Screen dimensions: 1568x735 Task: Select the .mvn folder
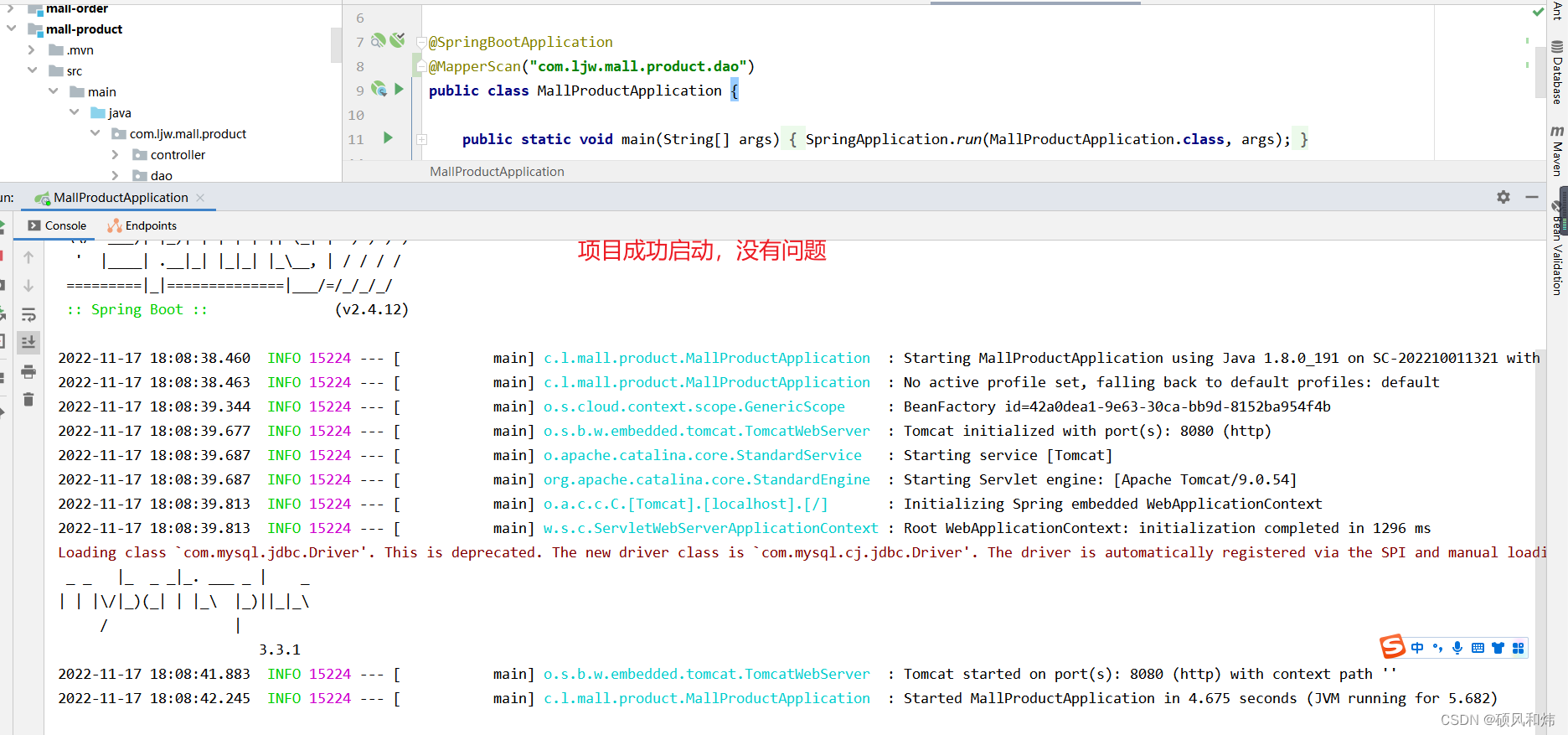[x=80, y=49]
